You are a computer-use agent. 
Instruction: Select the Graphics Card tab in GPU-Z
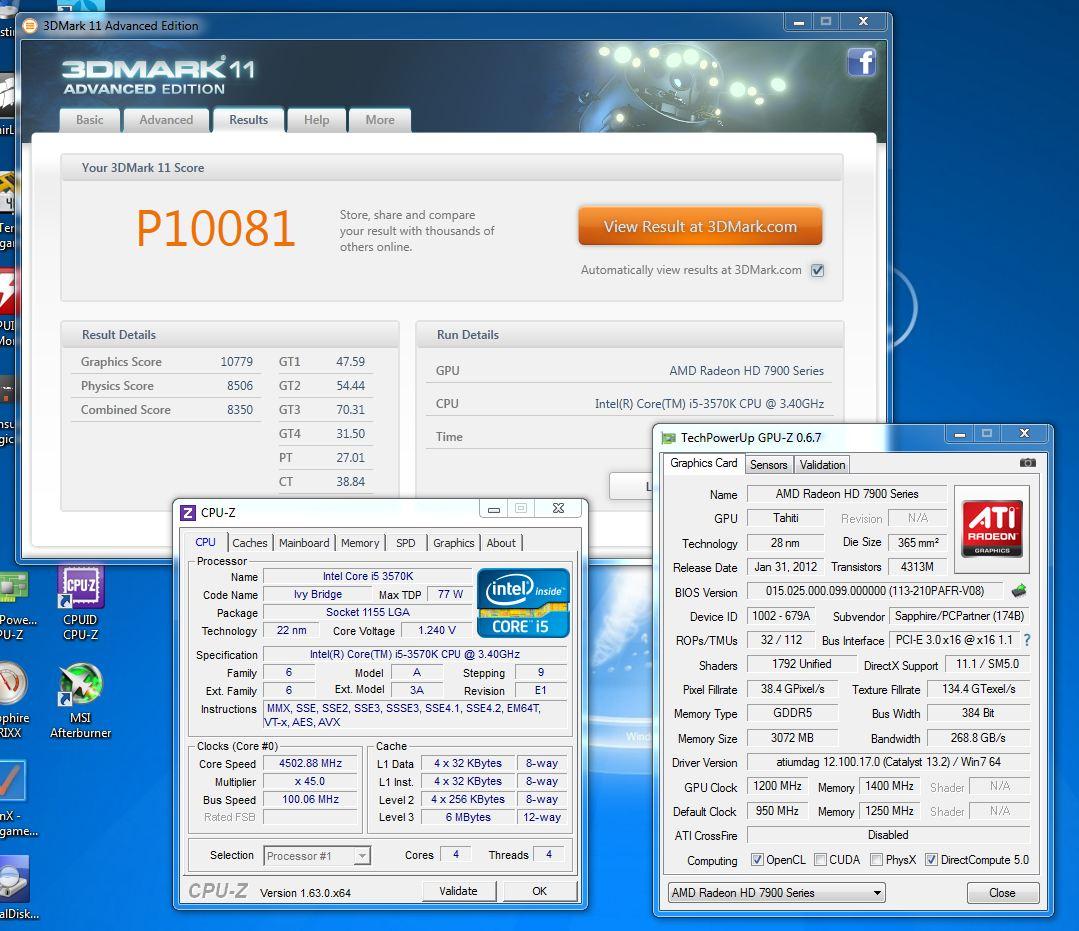(703, 463)
